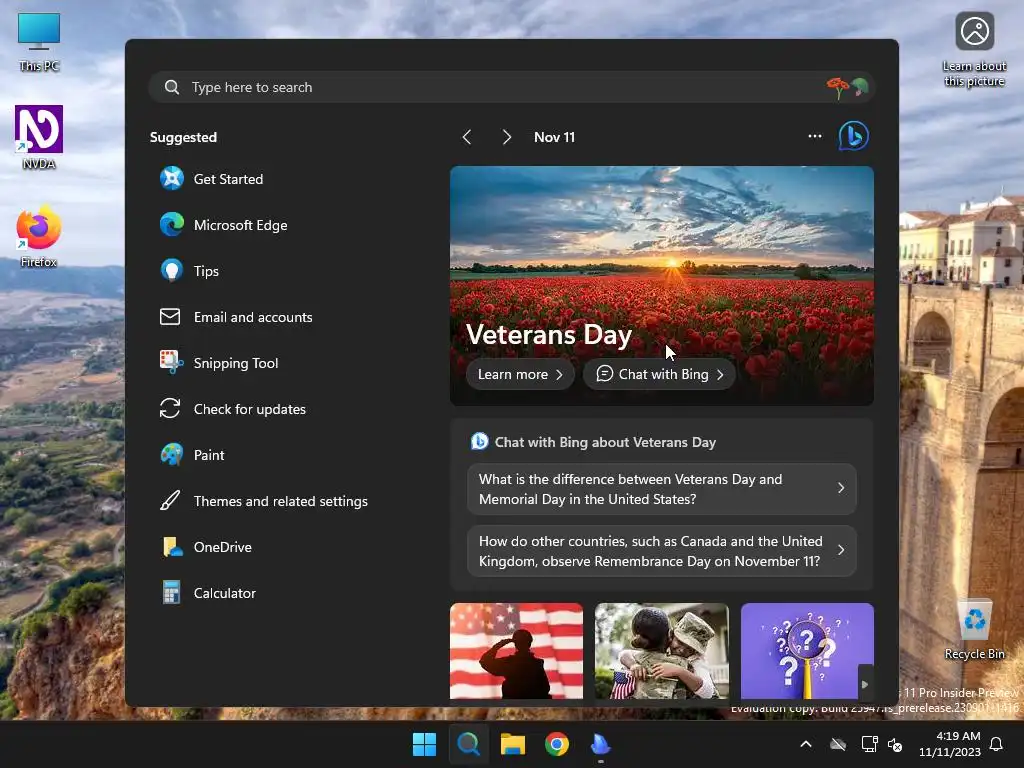Open the three-dots options menu
1024x768 pixels.
point(814,136)
